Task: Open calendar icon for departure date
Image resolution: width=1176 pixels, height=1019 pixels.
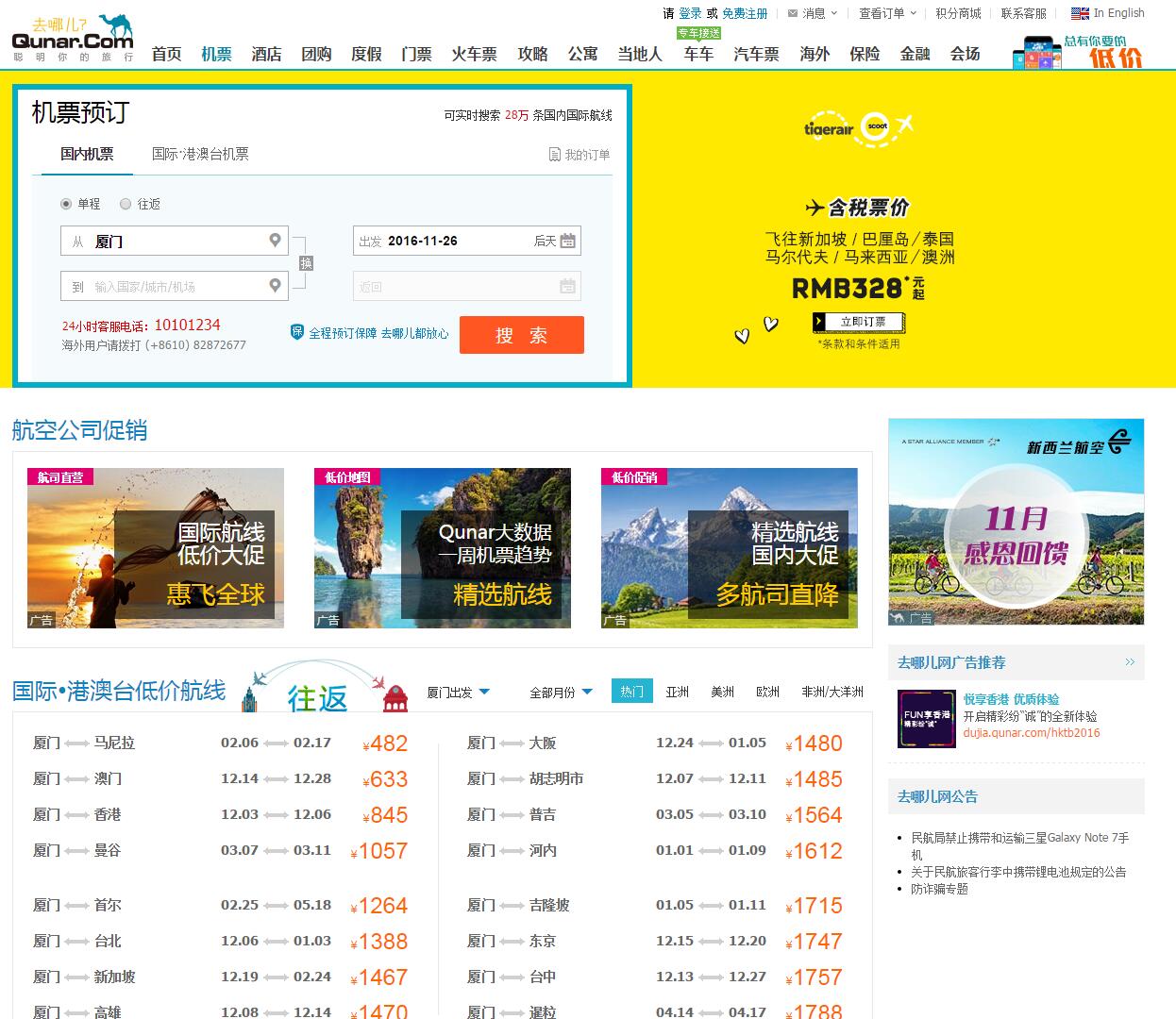Action: click(567, 241)
